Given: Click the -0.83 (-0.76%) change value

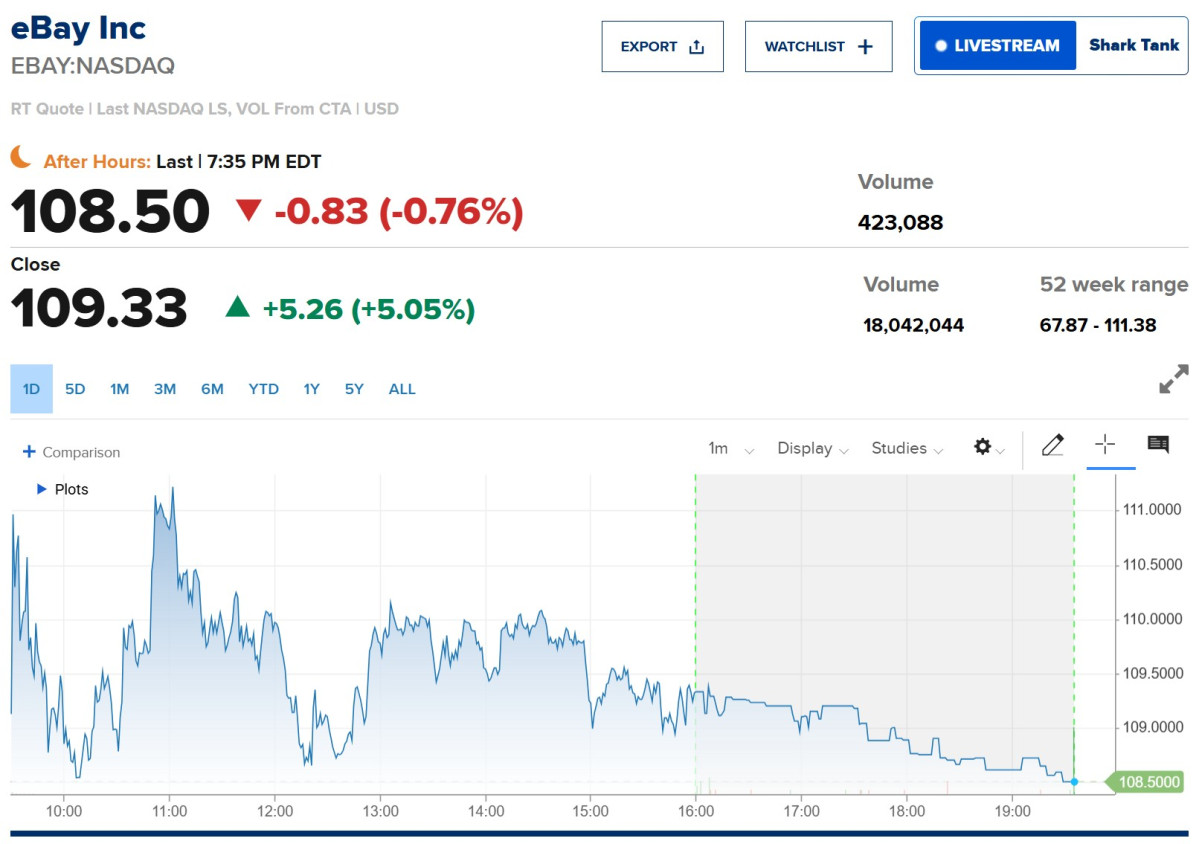Looking at the screenshot, I should tap(398, 212).
